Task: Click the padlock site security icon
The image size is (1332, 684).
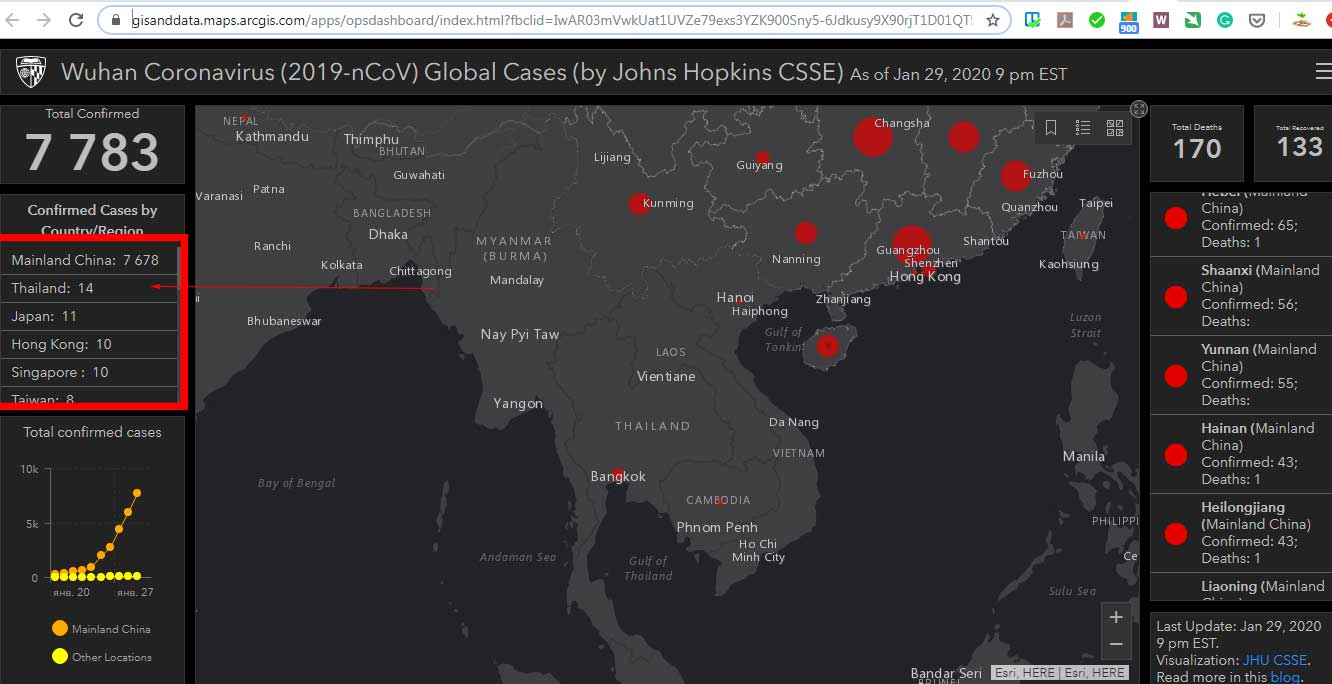Action: point(117,20)
